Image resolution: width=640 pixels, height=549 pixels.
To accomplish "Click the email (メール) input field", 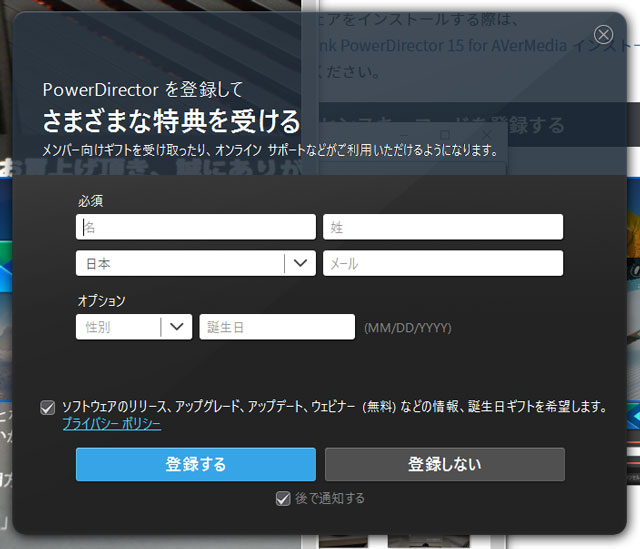I will pyautogui.click(x=443, y=263).
